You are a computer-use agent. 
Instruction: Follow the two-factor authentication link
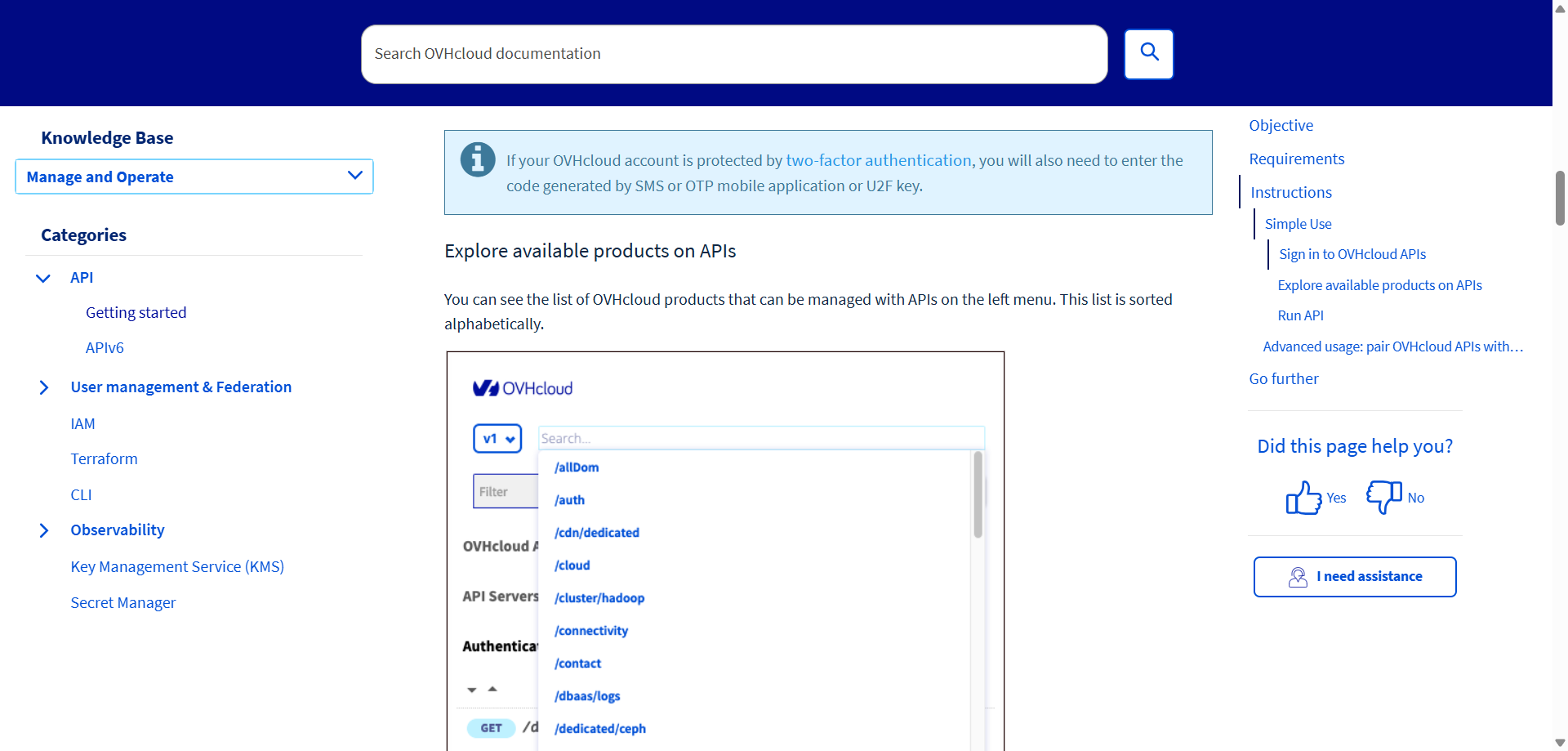(x=879, y=160)
